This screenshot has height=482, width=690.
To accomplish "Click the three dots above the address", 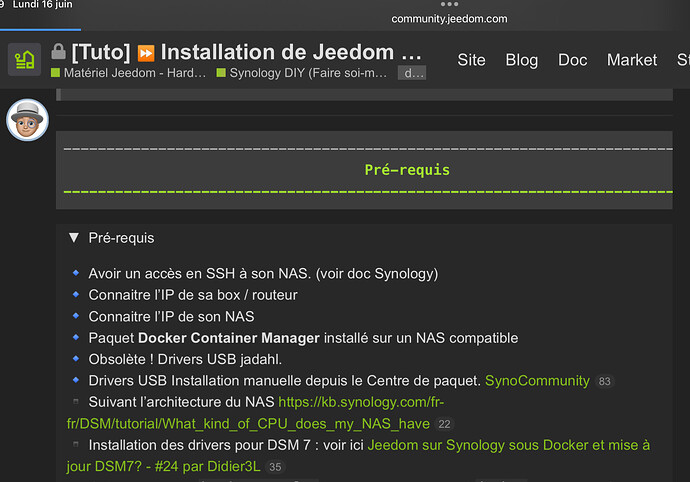I will tap(449, 4).
